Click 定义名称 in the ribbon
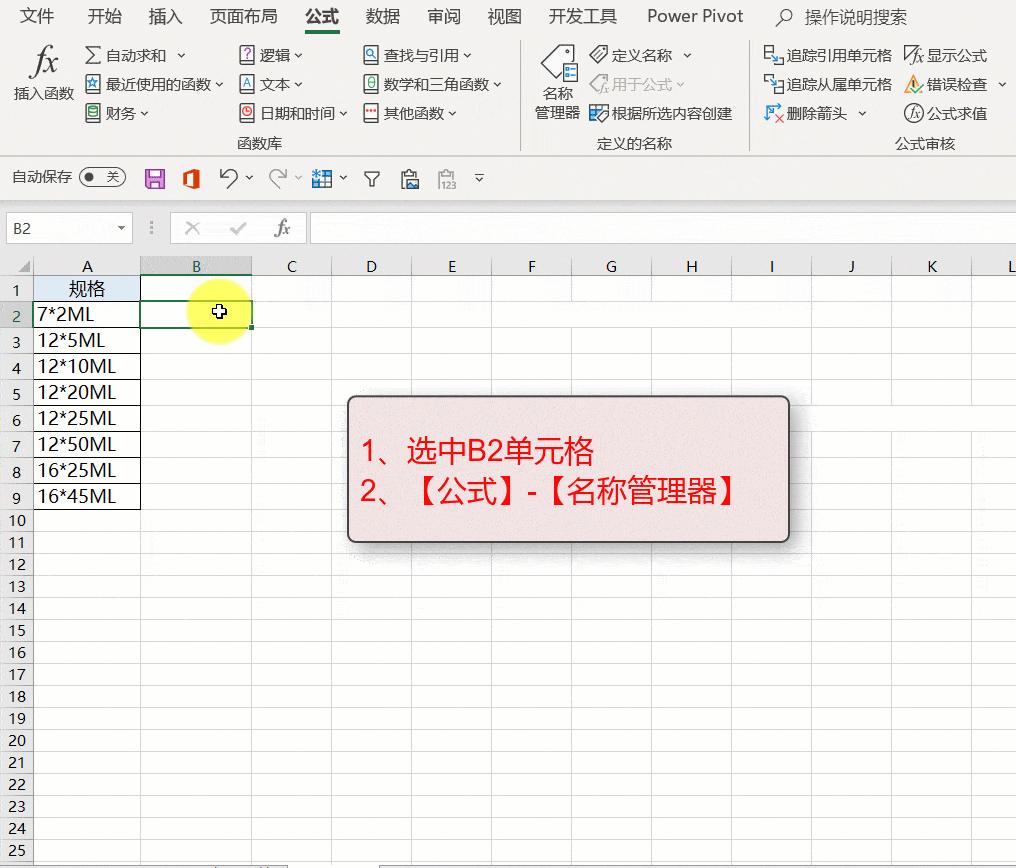Viewport: 1016px width, 868px height. [641, 55]
